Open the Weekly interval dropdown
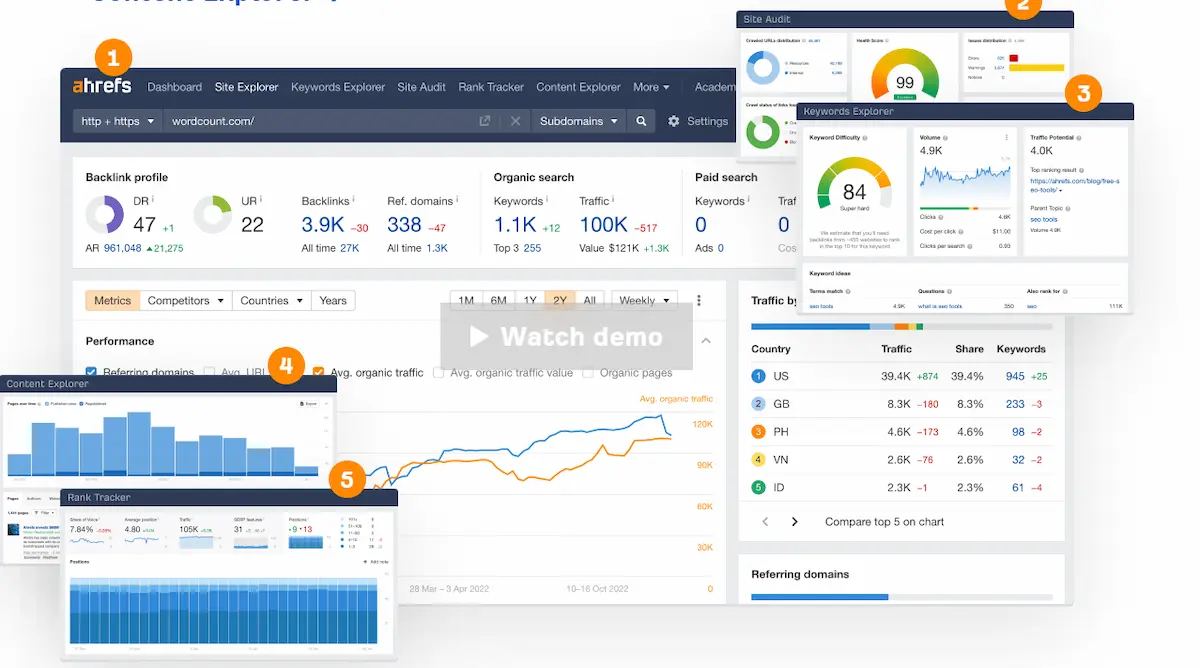 (644, 300)
